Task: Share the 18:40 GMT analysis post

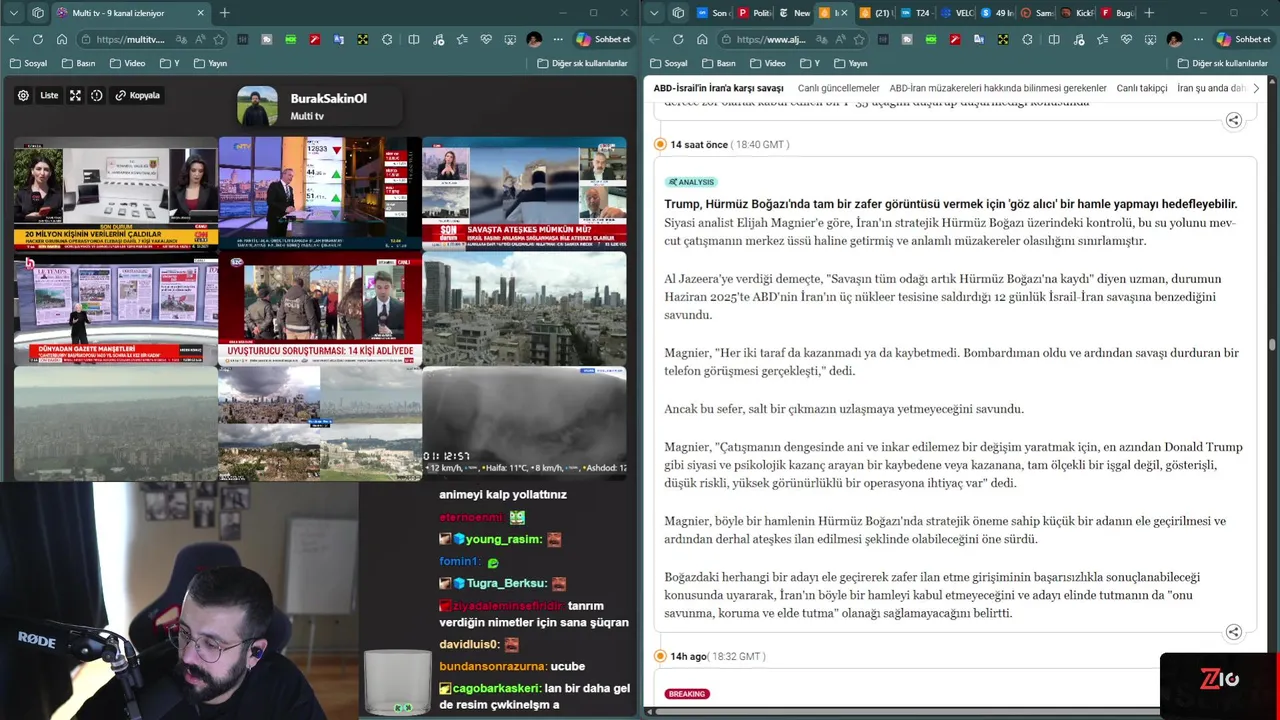Action: click(1233, 632)
